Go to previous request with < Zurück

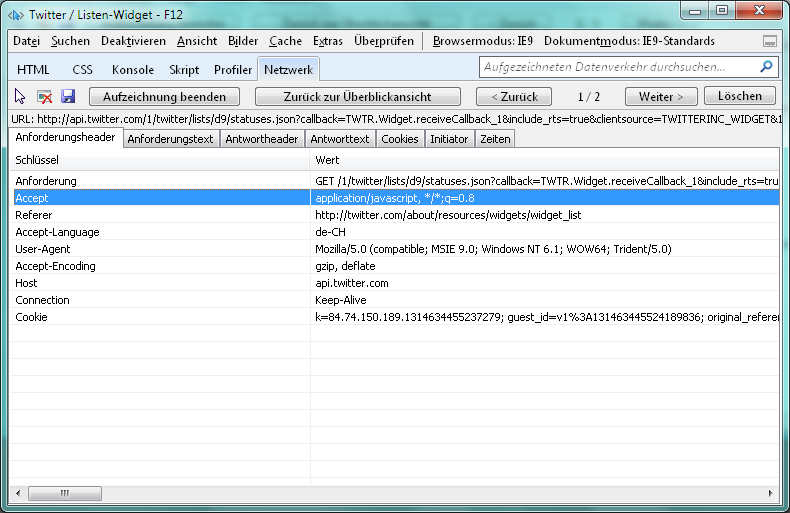[x=514, y=97]
